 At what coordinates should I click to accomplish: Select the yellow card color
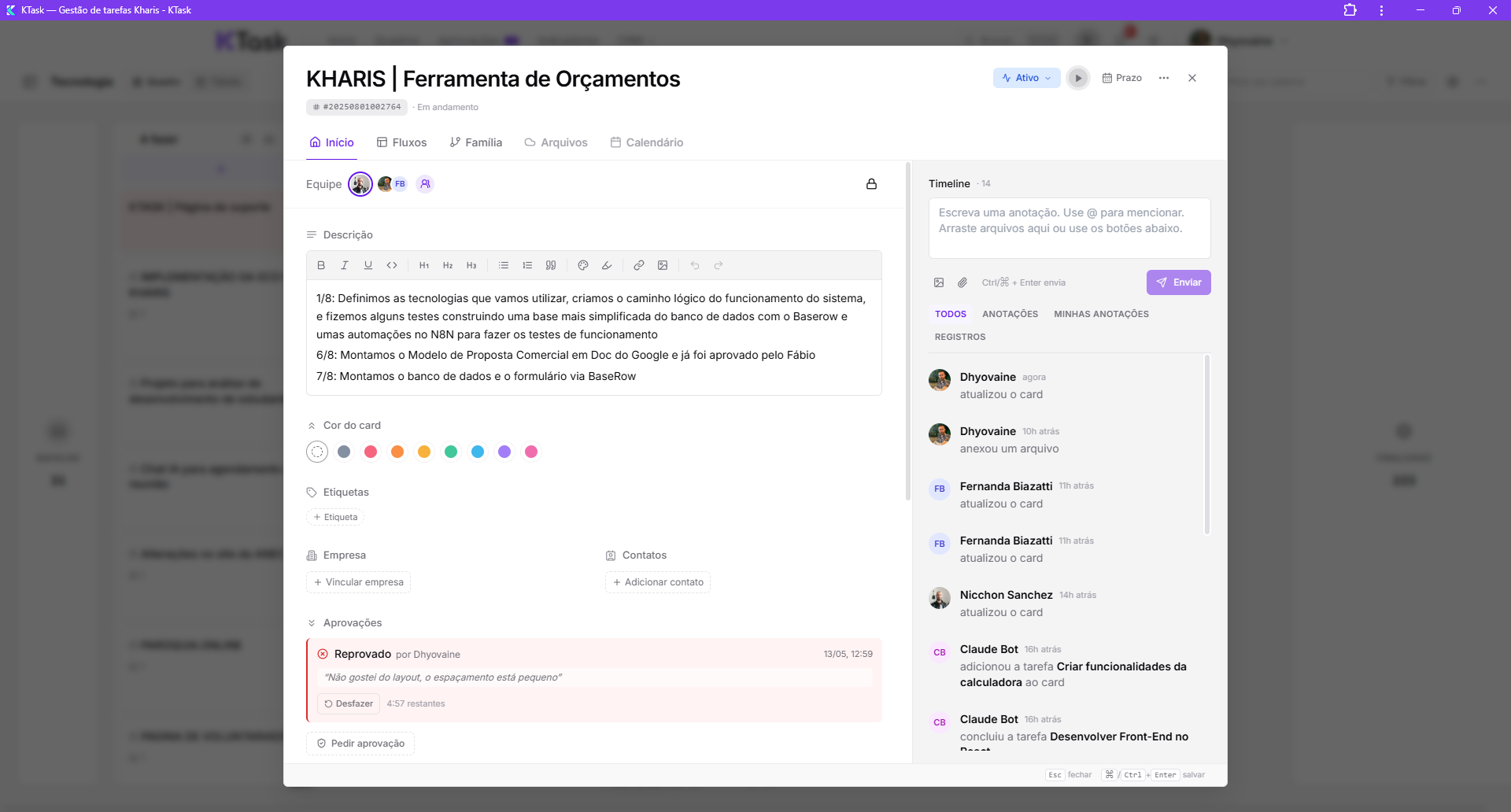(424, 452)
